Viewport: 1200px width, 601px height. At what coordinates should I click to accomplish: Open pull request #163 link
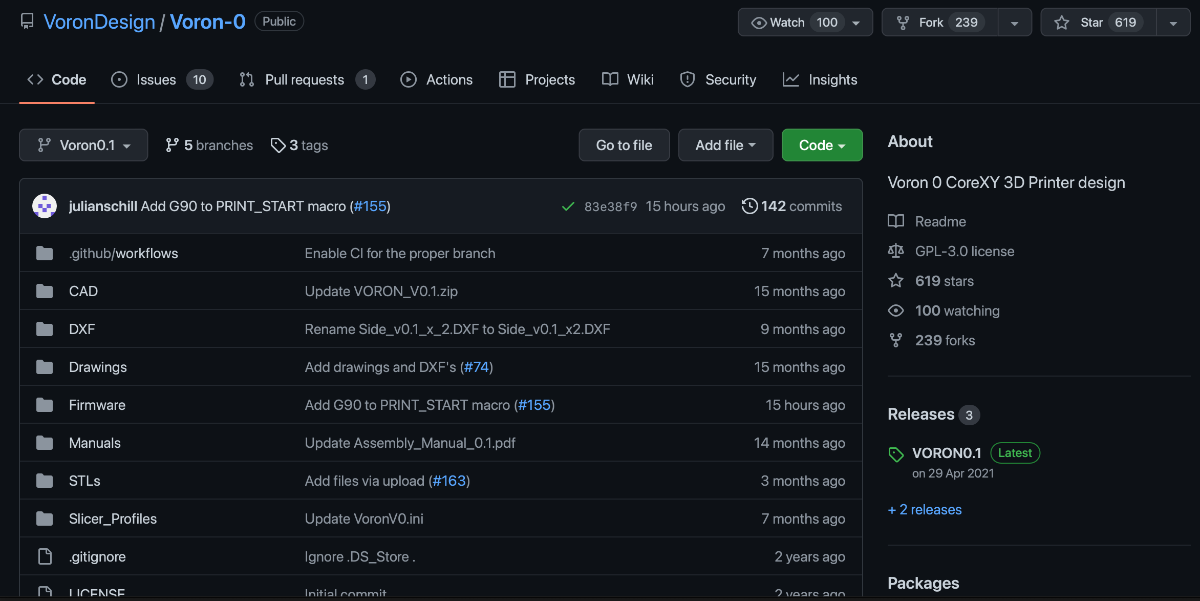[x=449, y=481]
